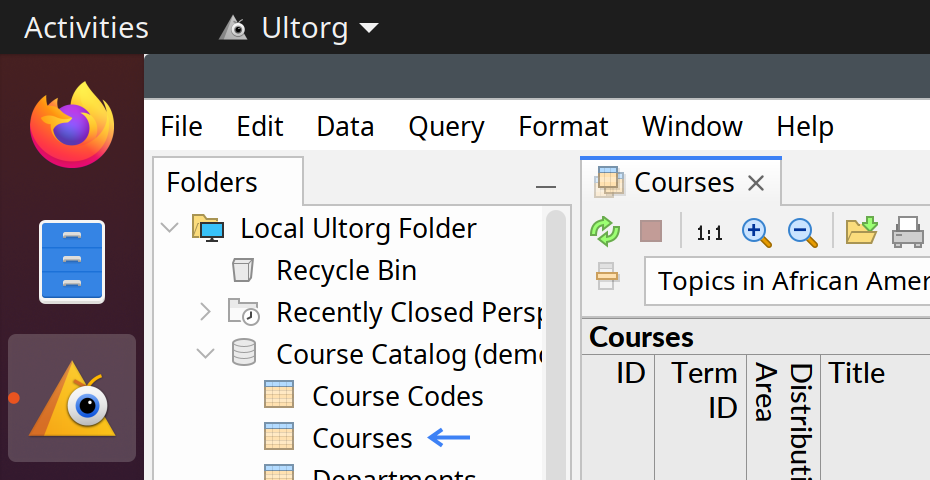
Task: Click the Zoom In magnifier icon
Action: pyautogui.click(x=757, y=232)
